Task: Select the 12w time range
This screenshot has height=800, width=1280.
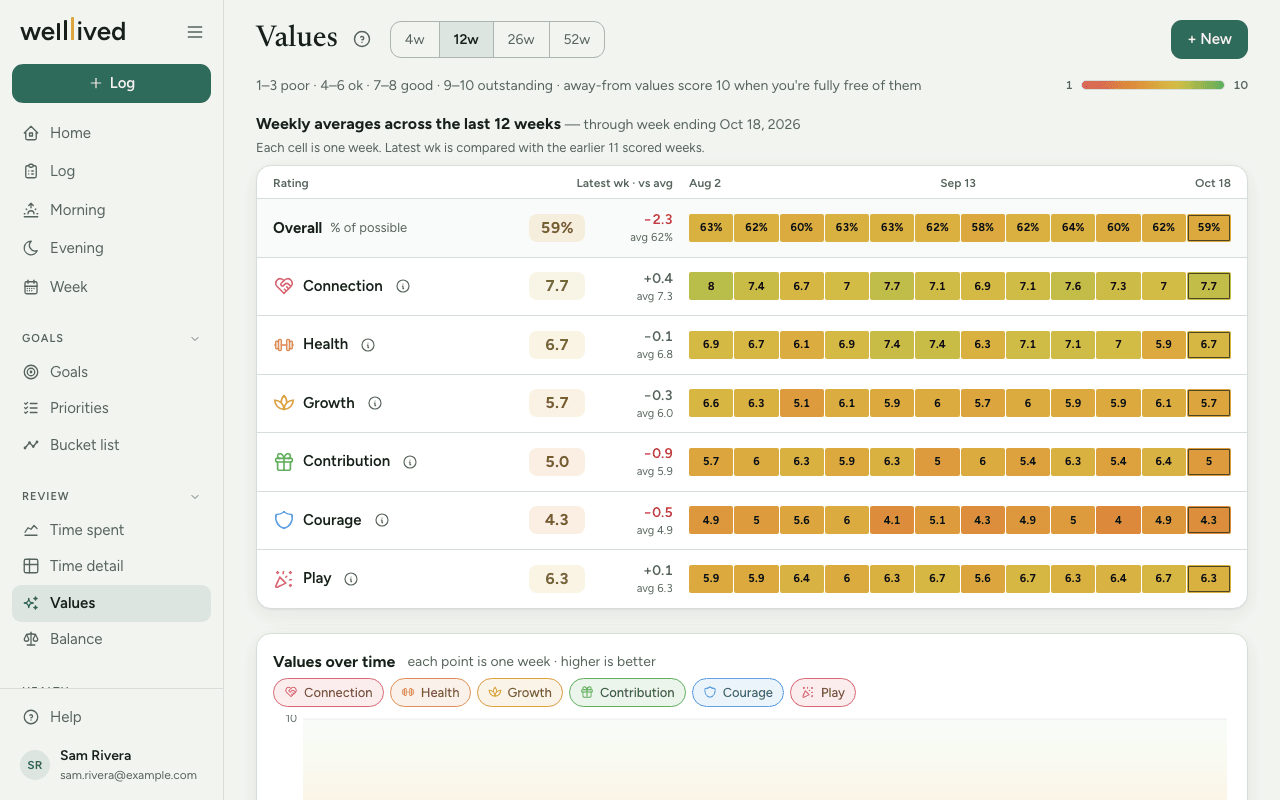Action: 466,40
